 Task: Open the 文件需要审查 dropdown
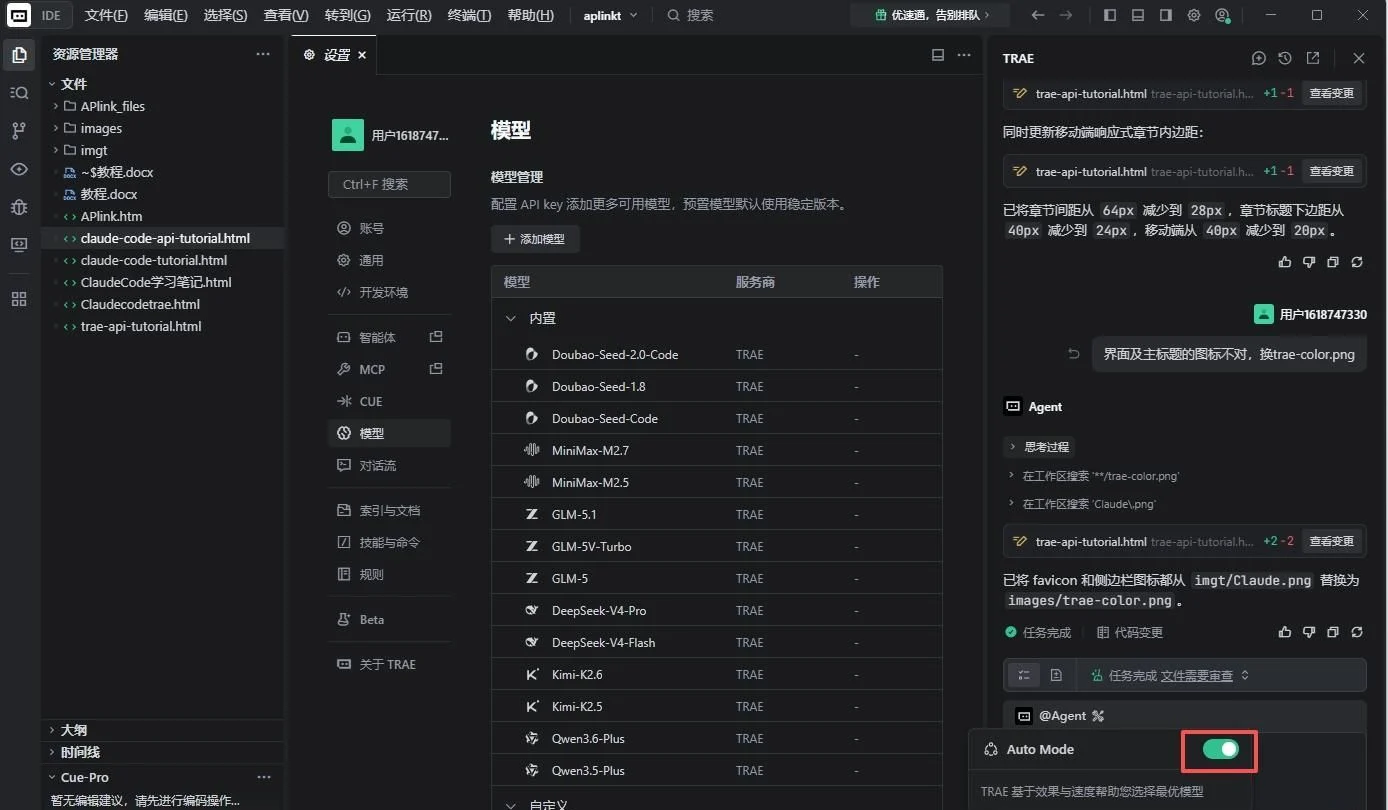(x=1205, y=675)
